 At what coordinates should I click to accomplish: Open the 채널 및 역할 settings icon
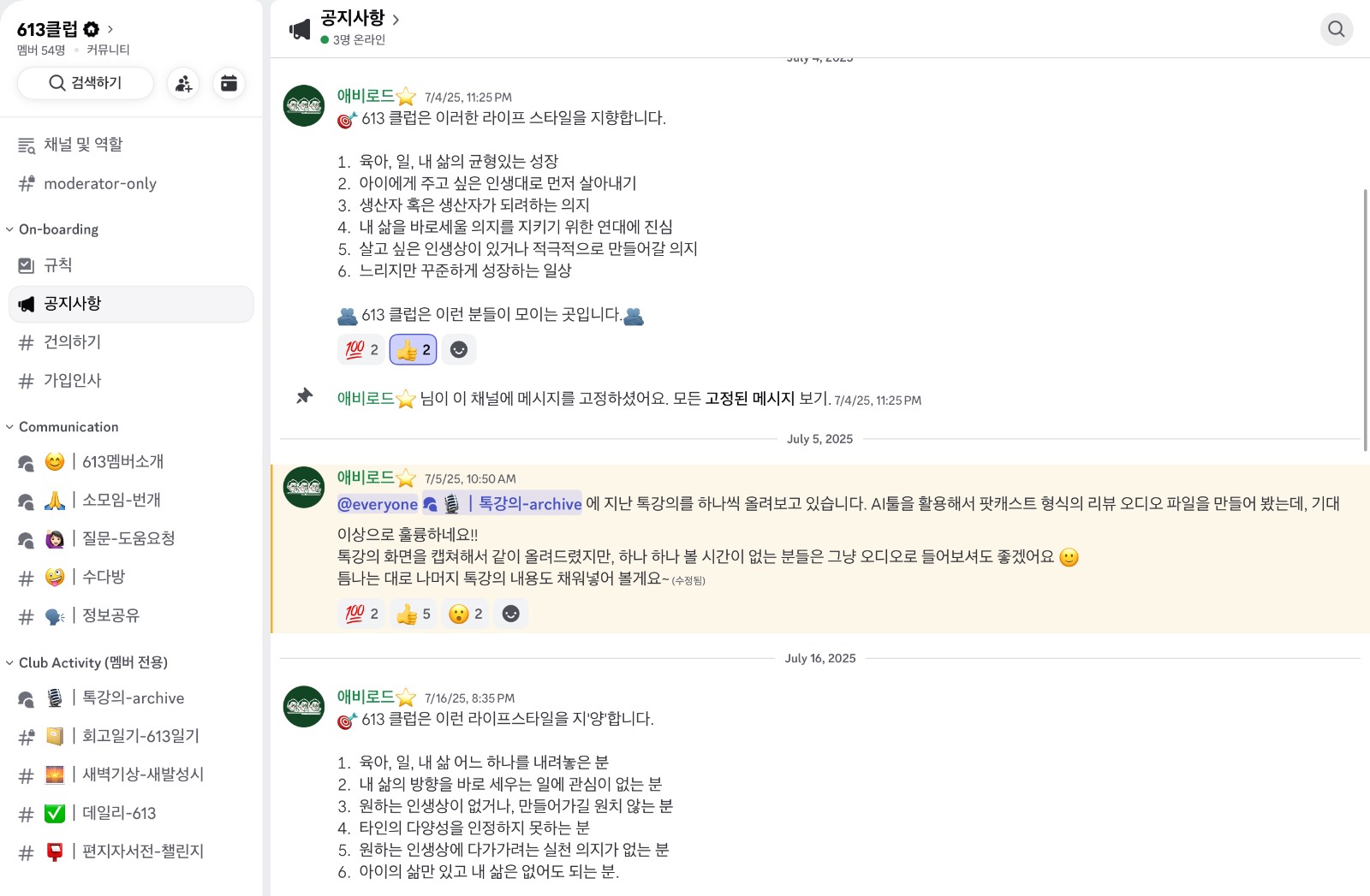click(26, 144)
